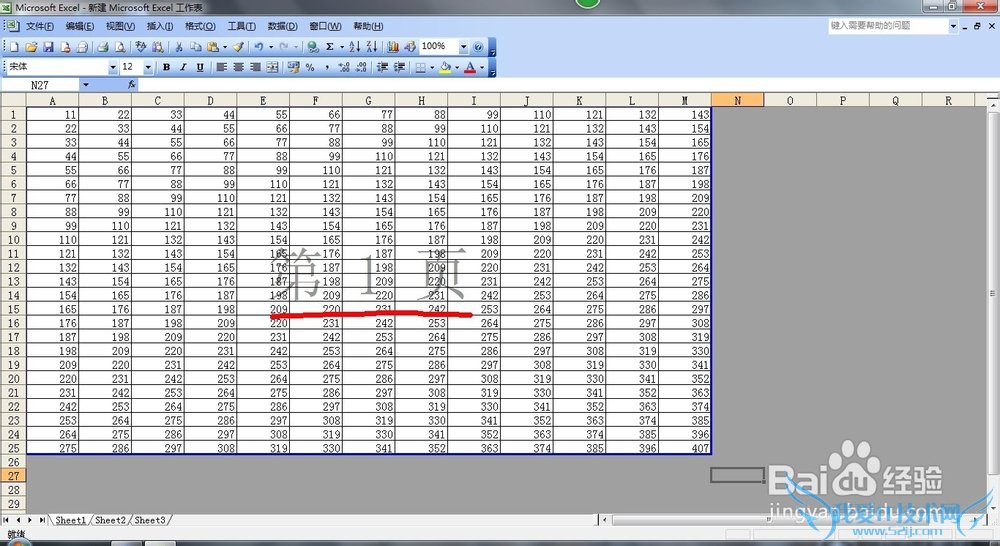Click the Cut scissors icon
Image resolution: width=1000 pixels, height=546 pixels.
point(179,47)
